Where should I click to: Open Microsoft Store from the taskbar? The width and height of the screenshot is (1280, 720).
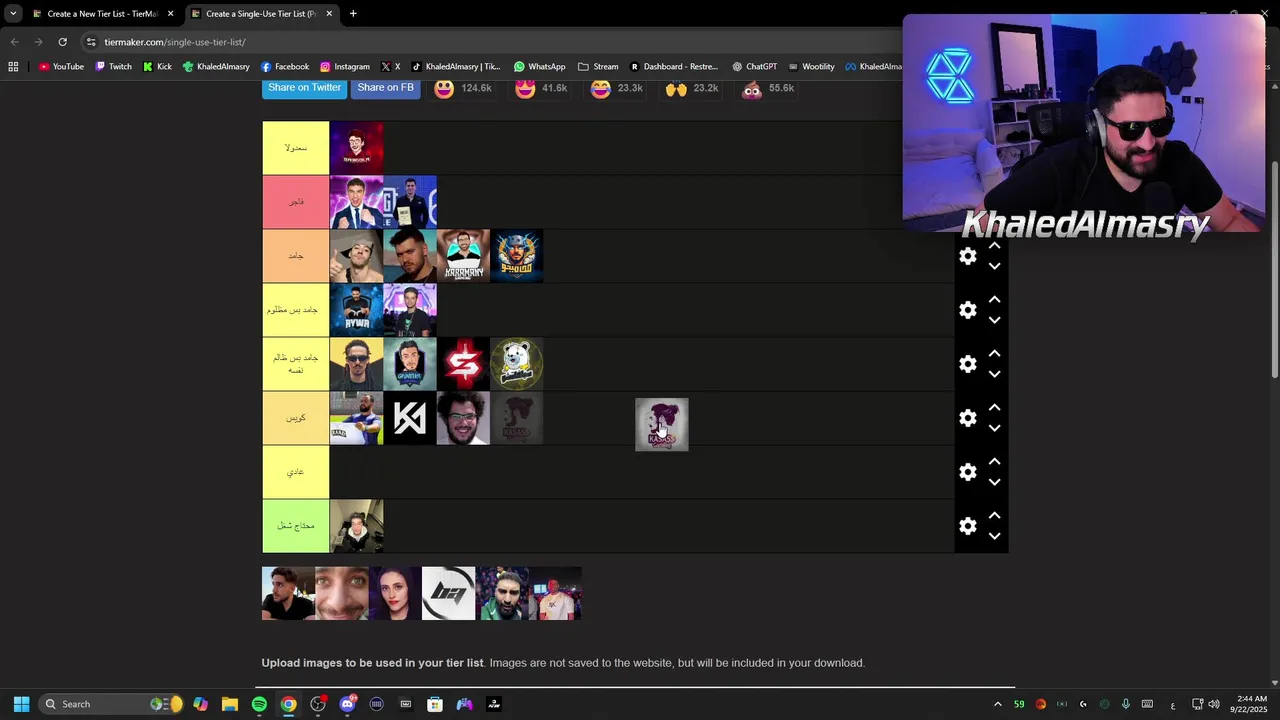tap(435, 704)
